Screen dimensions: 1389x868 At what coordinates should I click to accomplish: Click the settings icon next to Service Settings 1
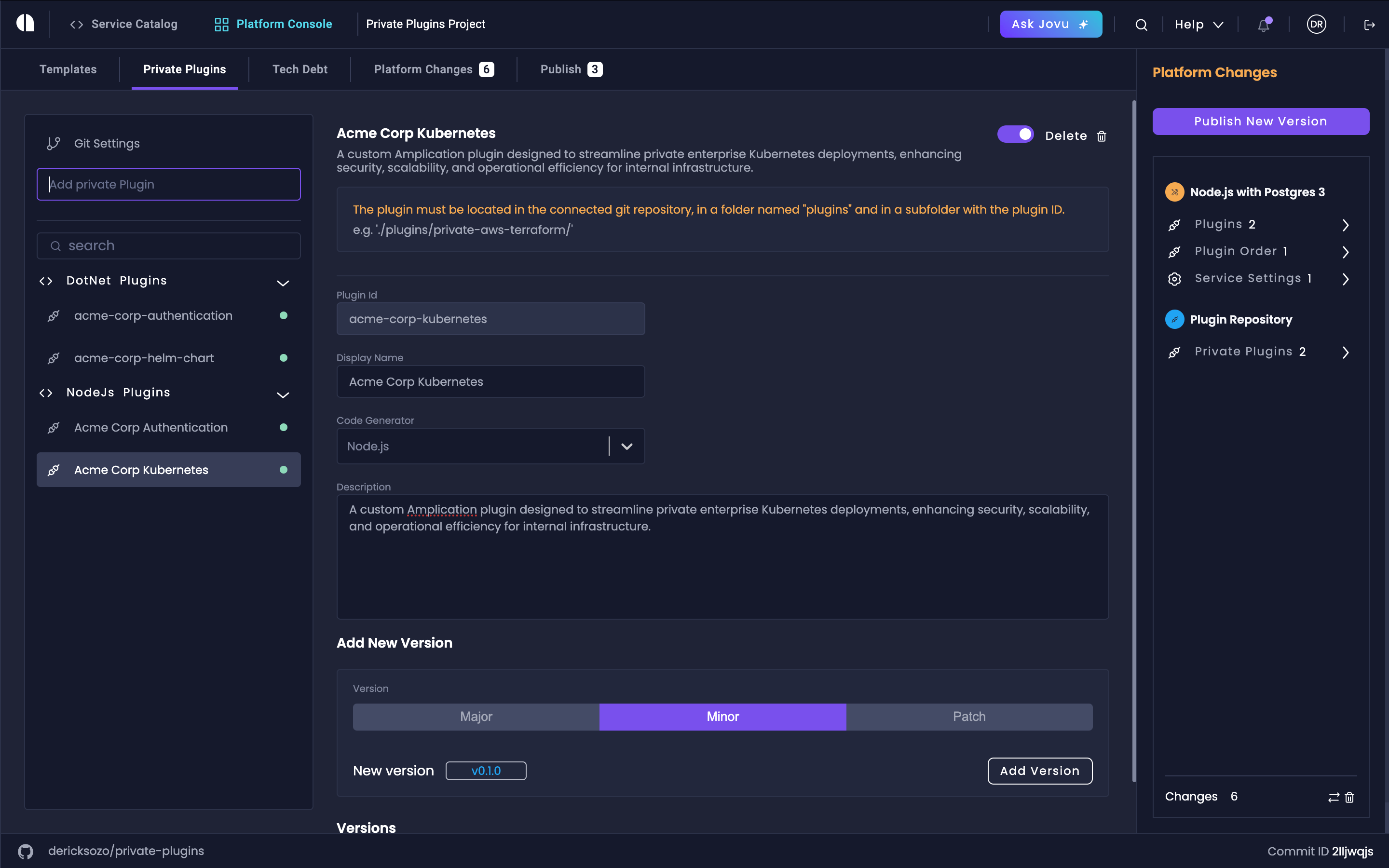point(1175,278)
